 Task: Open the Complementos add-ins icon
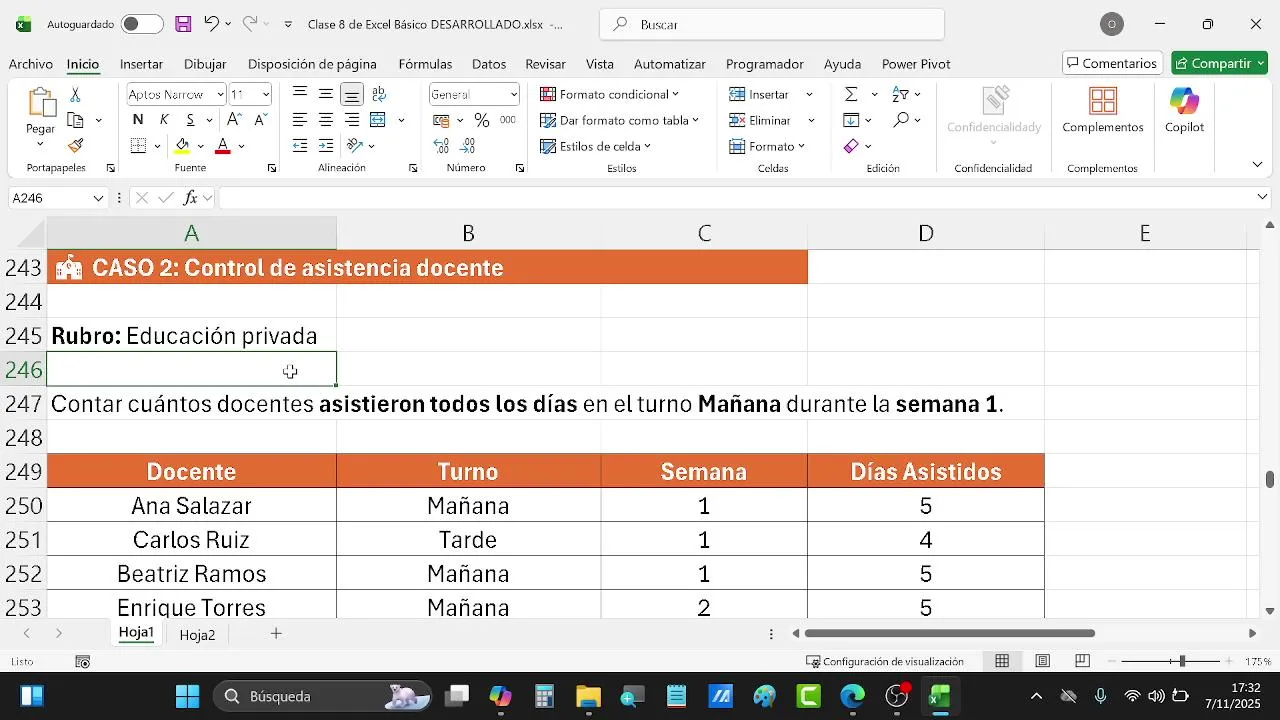pos(1103,102)
